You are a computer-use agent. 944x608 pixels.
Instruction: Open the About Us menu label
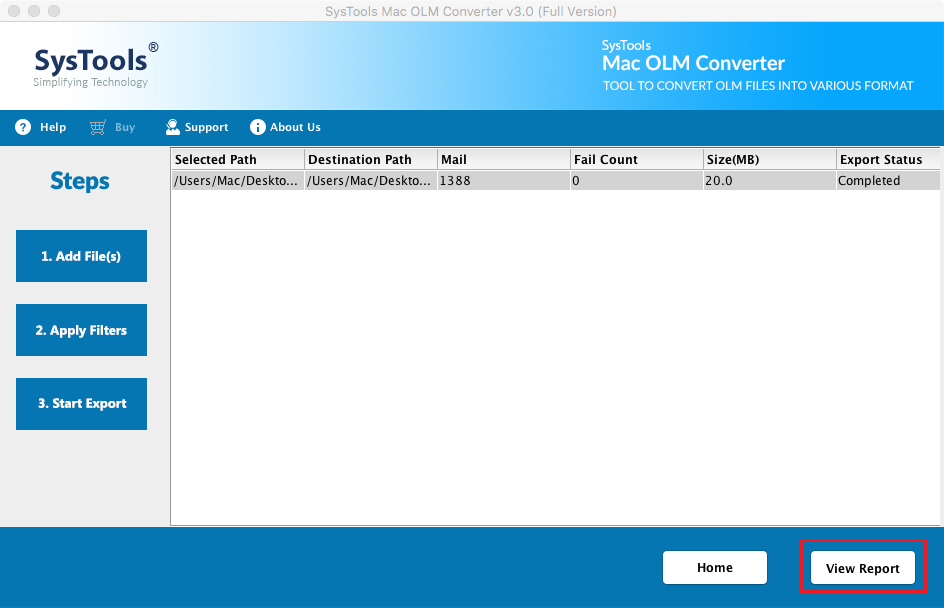tap(295, 127)
